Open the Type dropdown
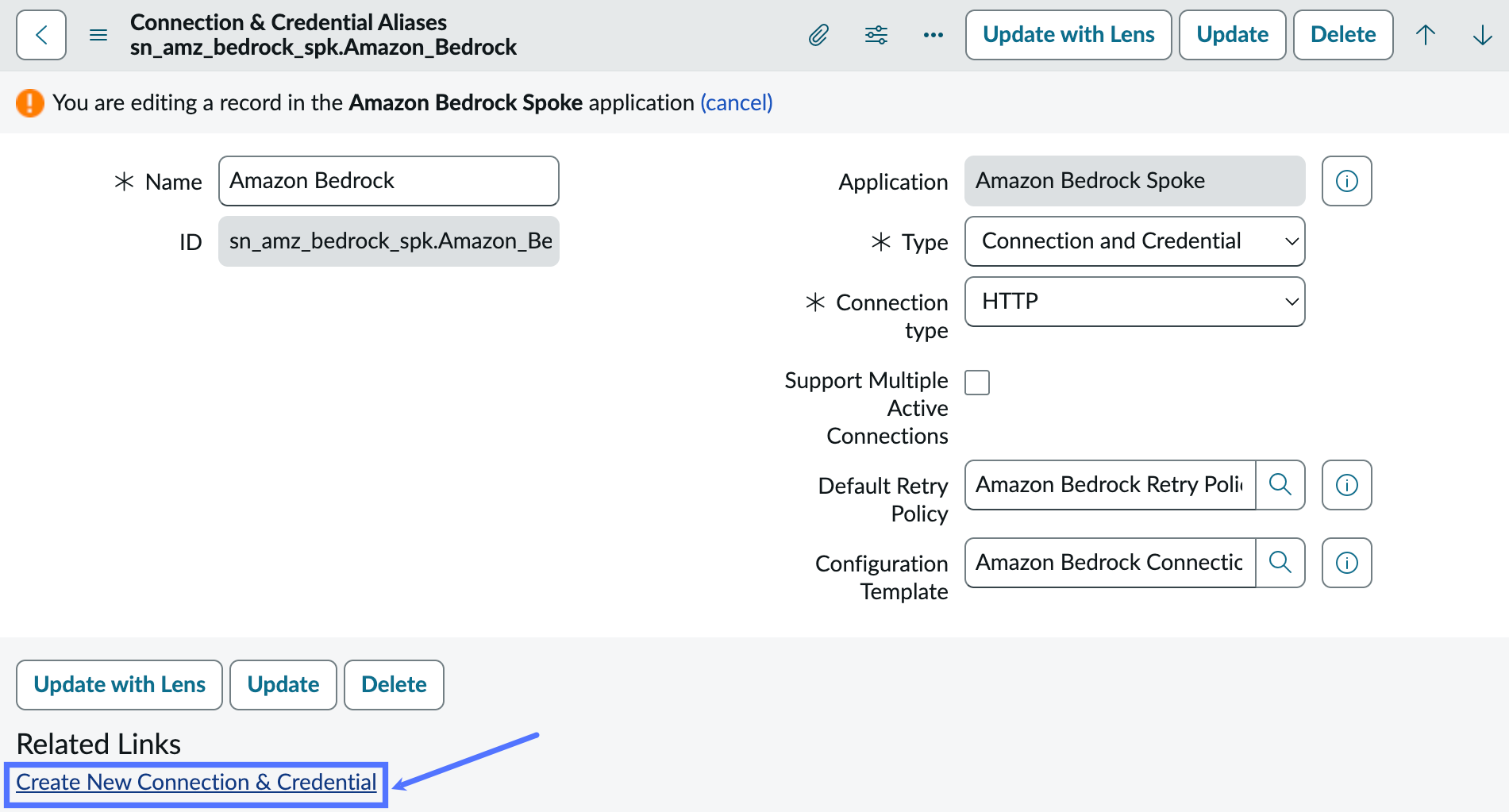The image size is (1509, 812). (1135, 241)
